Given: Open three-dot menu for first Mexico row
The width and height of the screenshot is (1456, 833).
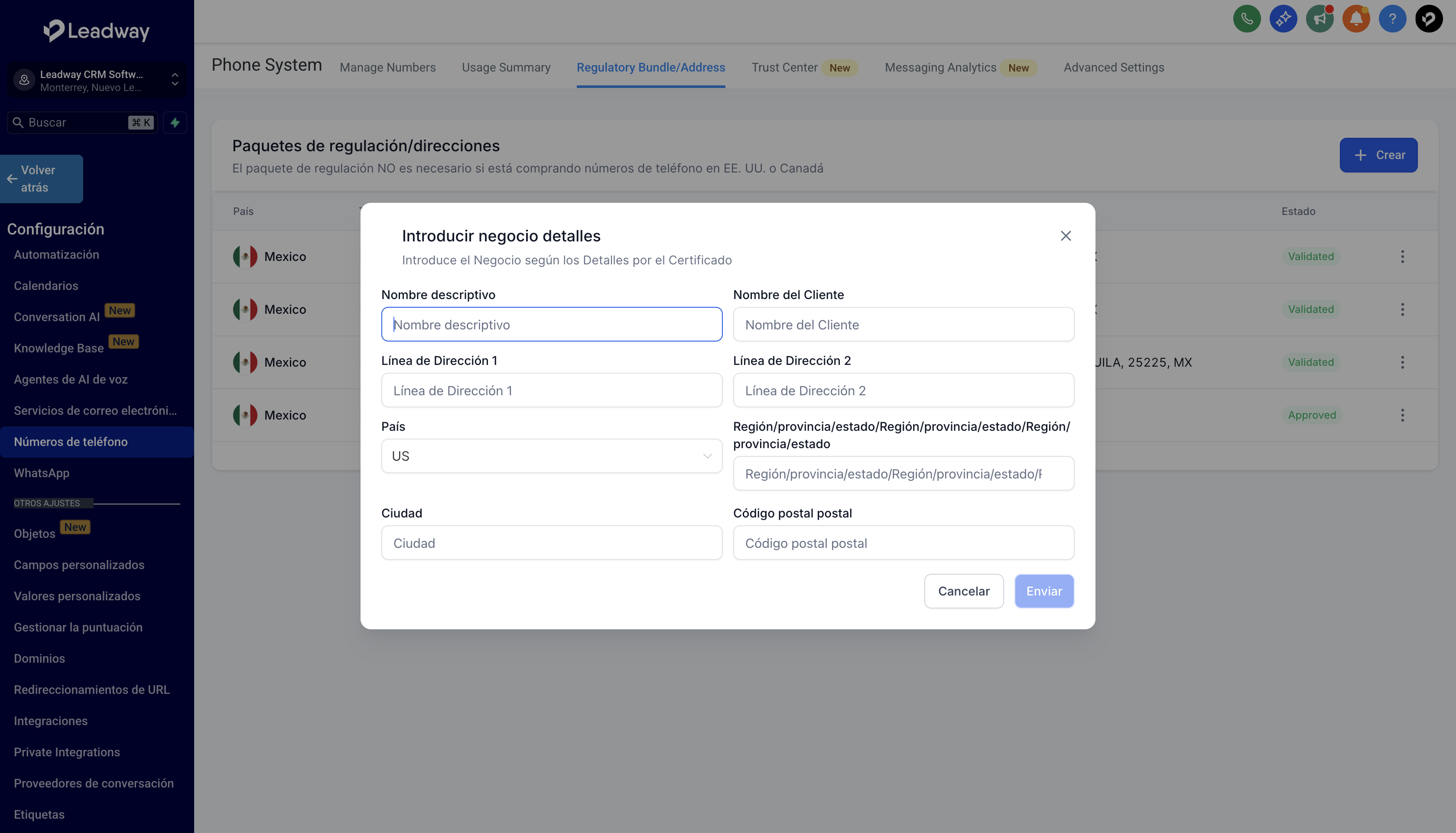Looking at the screenshot, I should [1402, 256].
